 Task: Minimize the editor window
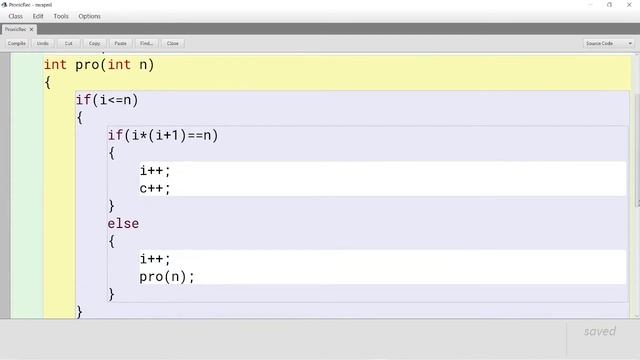click(590, 5)
